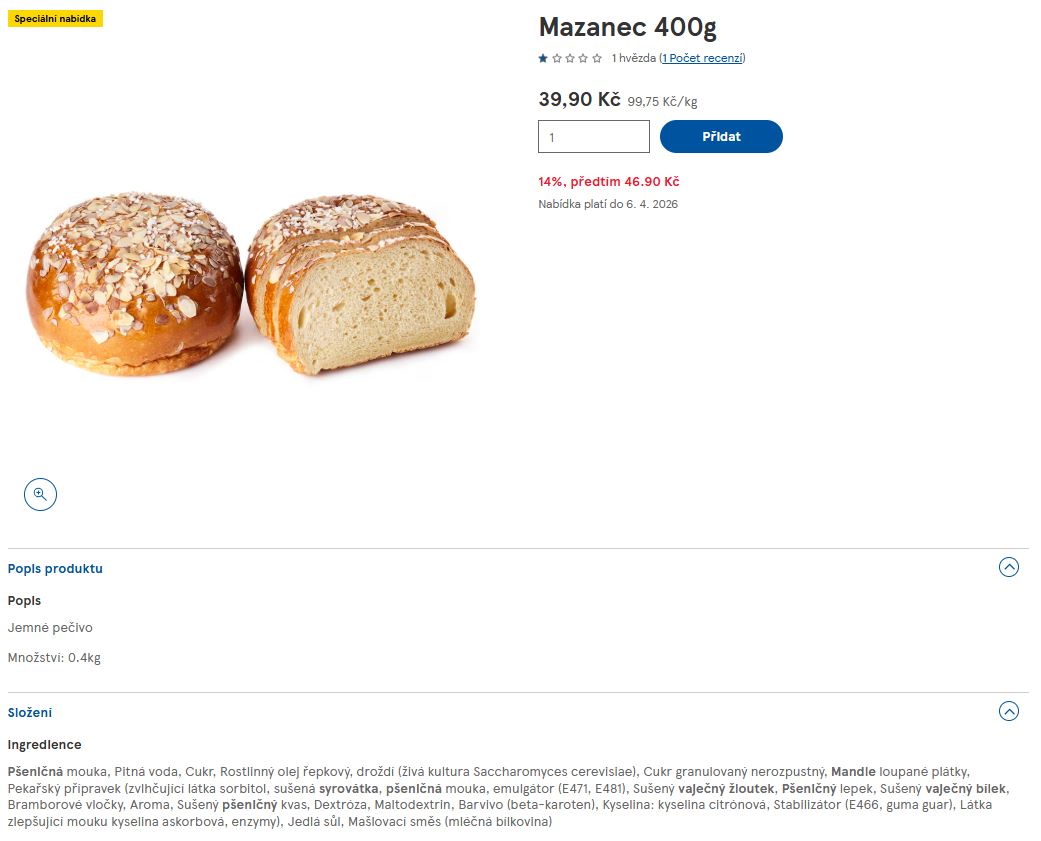Click the Popis produktu section heading
The width and height of the screenshot is (1041, 841).
point(55,569)
